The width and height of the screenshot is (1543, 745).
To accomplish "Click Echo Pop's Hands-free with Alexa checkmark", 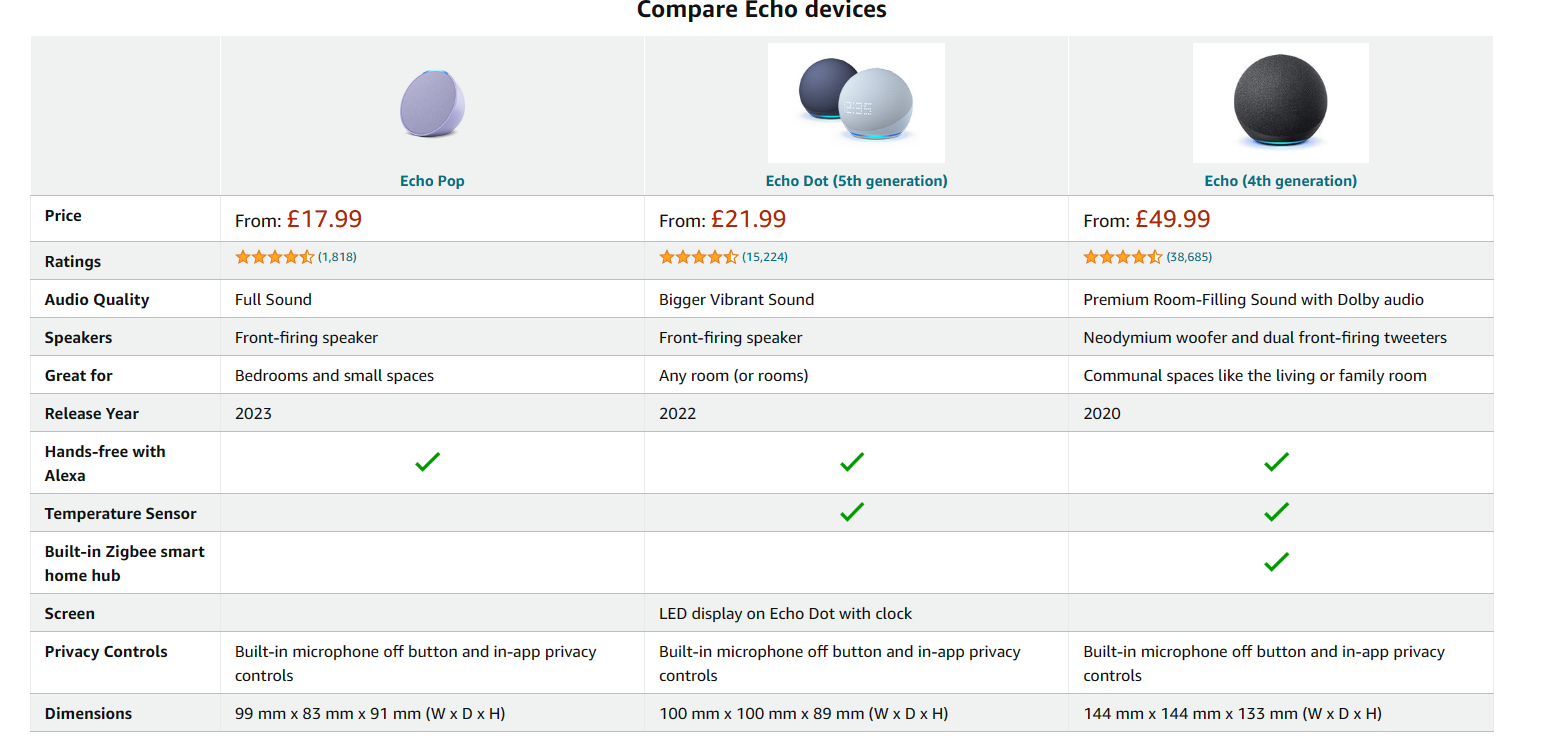I will [x=428, y=462].
